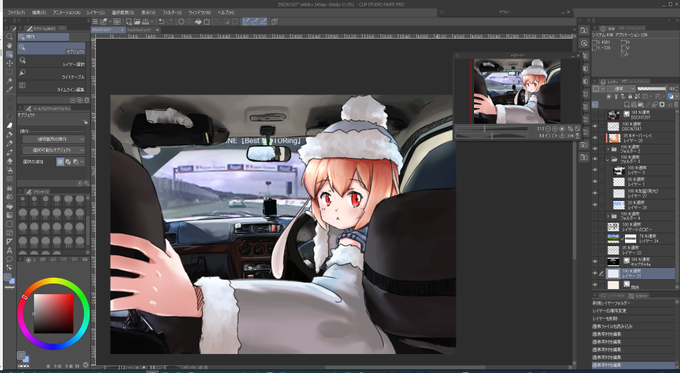Open second dropdown in tool property panel
Screen dimensions: 680x373
[x=53, y=150]
